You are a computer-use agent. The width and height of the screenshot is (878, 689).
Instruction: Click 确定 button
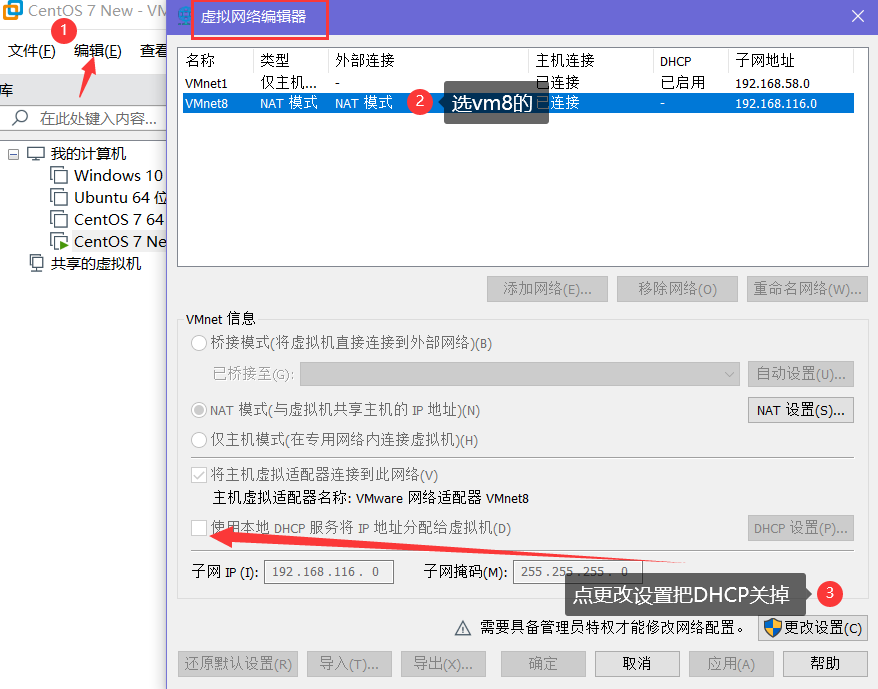tap(543, 664)
